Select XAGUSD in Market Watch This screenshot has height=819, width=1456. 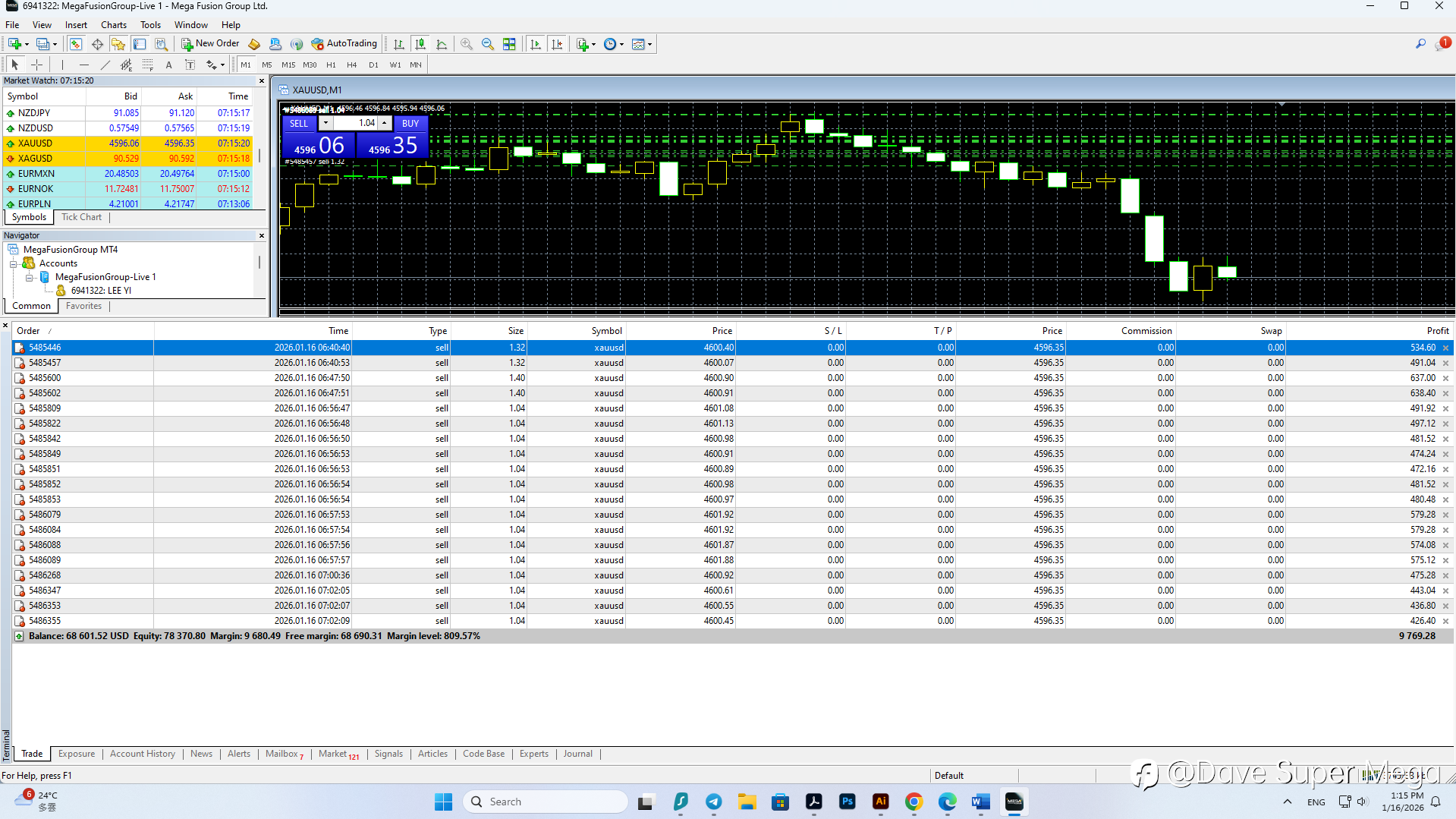36,159
